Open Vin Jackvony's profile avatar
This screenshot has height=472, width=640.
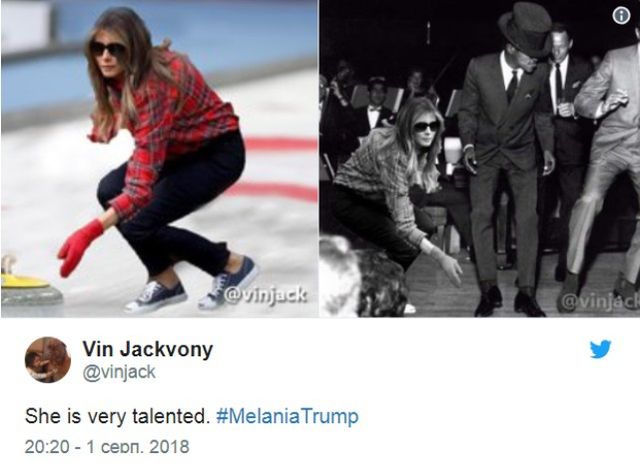47,360
